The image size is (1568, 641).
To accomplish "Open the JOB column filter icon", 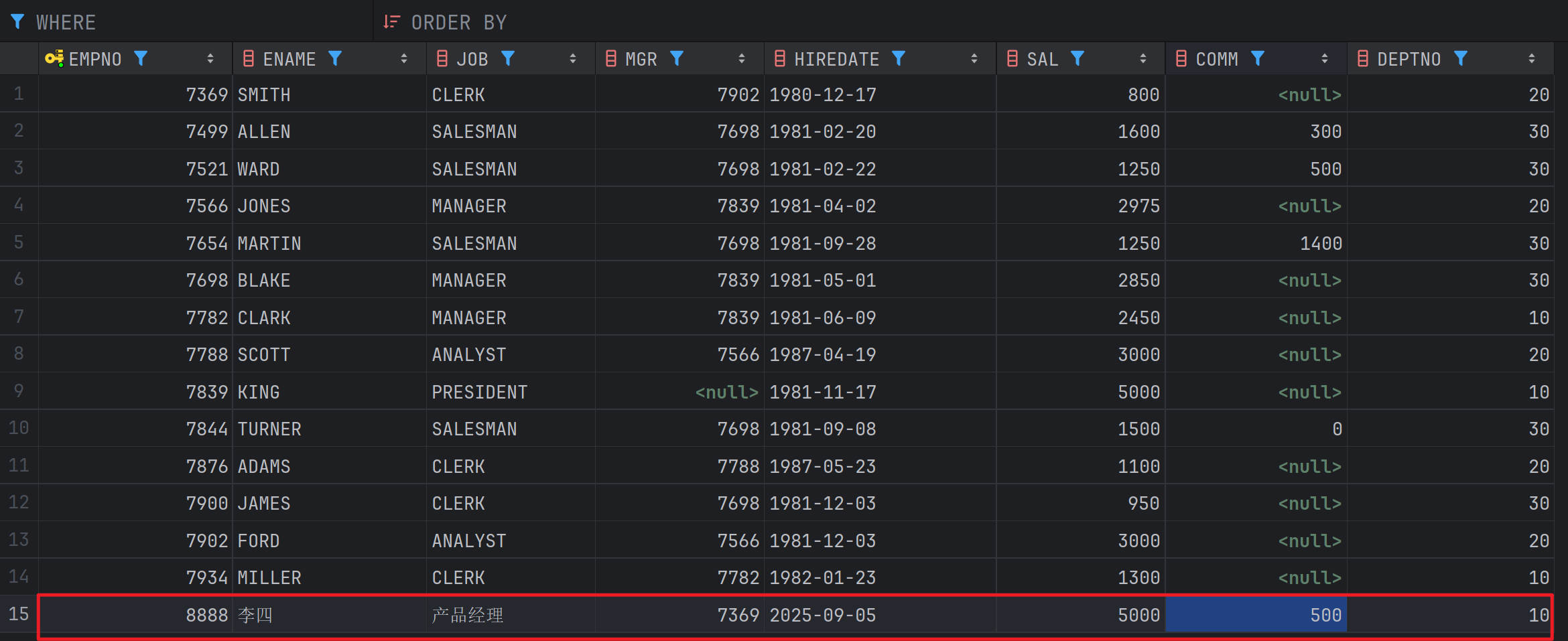I will pos(508,59).
